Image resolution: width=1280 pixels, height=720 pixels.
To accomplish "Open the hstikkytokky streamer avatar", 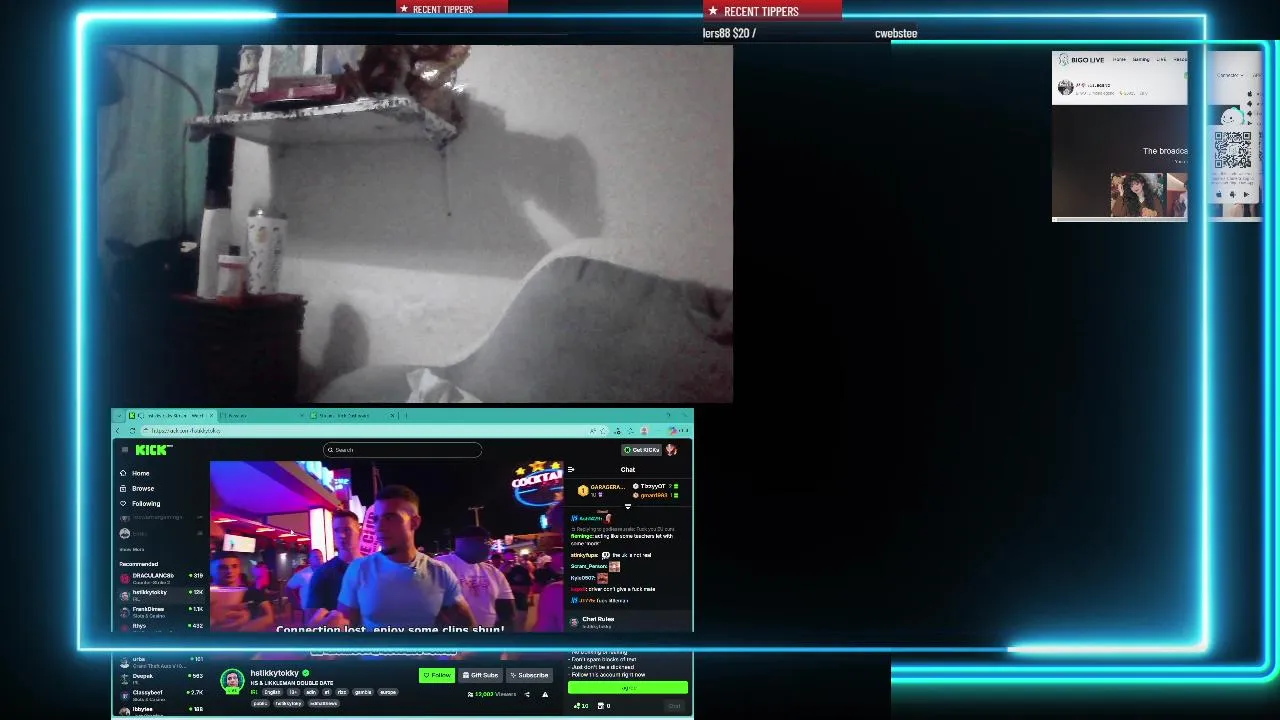I will coord(232,682).
